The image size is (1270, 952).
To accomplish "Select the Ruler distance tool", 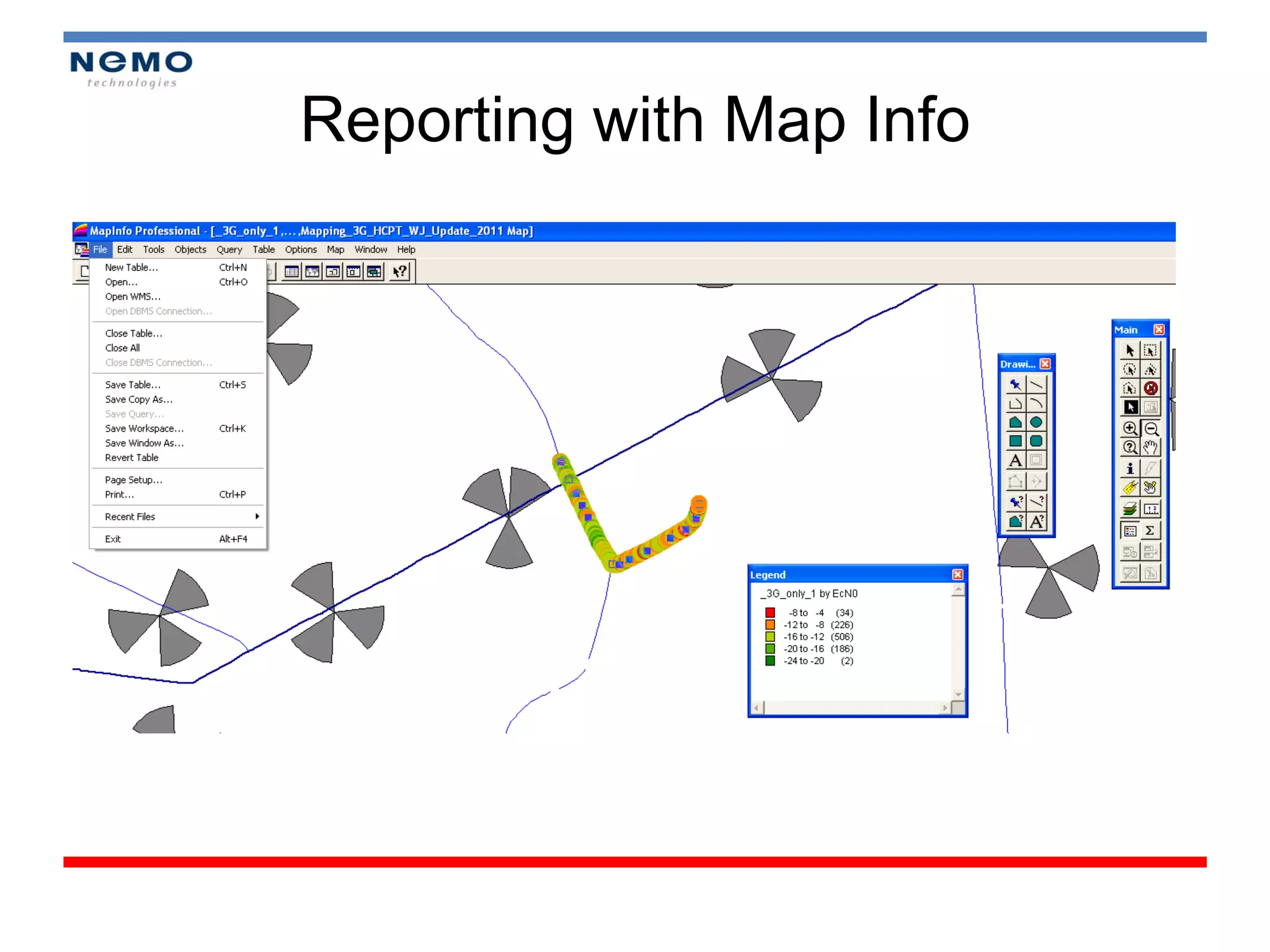I will pyautogui.click(x=1150, y=509).
